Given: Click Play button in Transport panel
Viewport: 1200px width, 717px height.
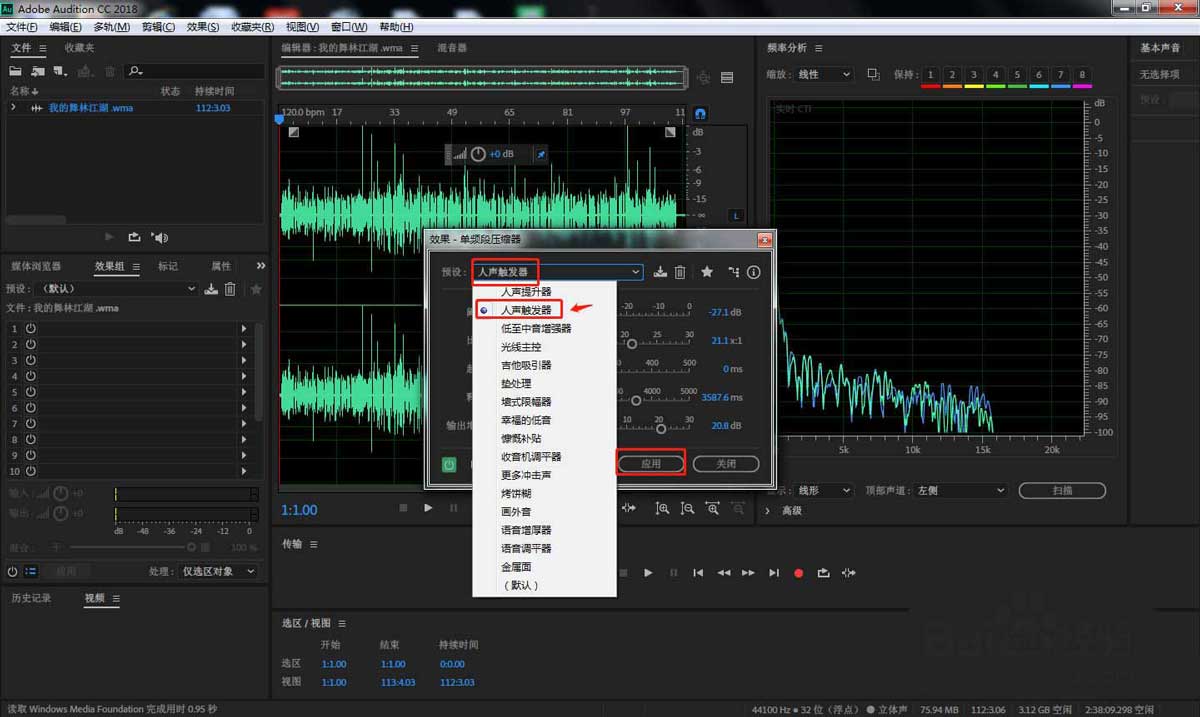Looking at the screenshot, I should [x=648, y=573].
